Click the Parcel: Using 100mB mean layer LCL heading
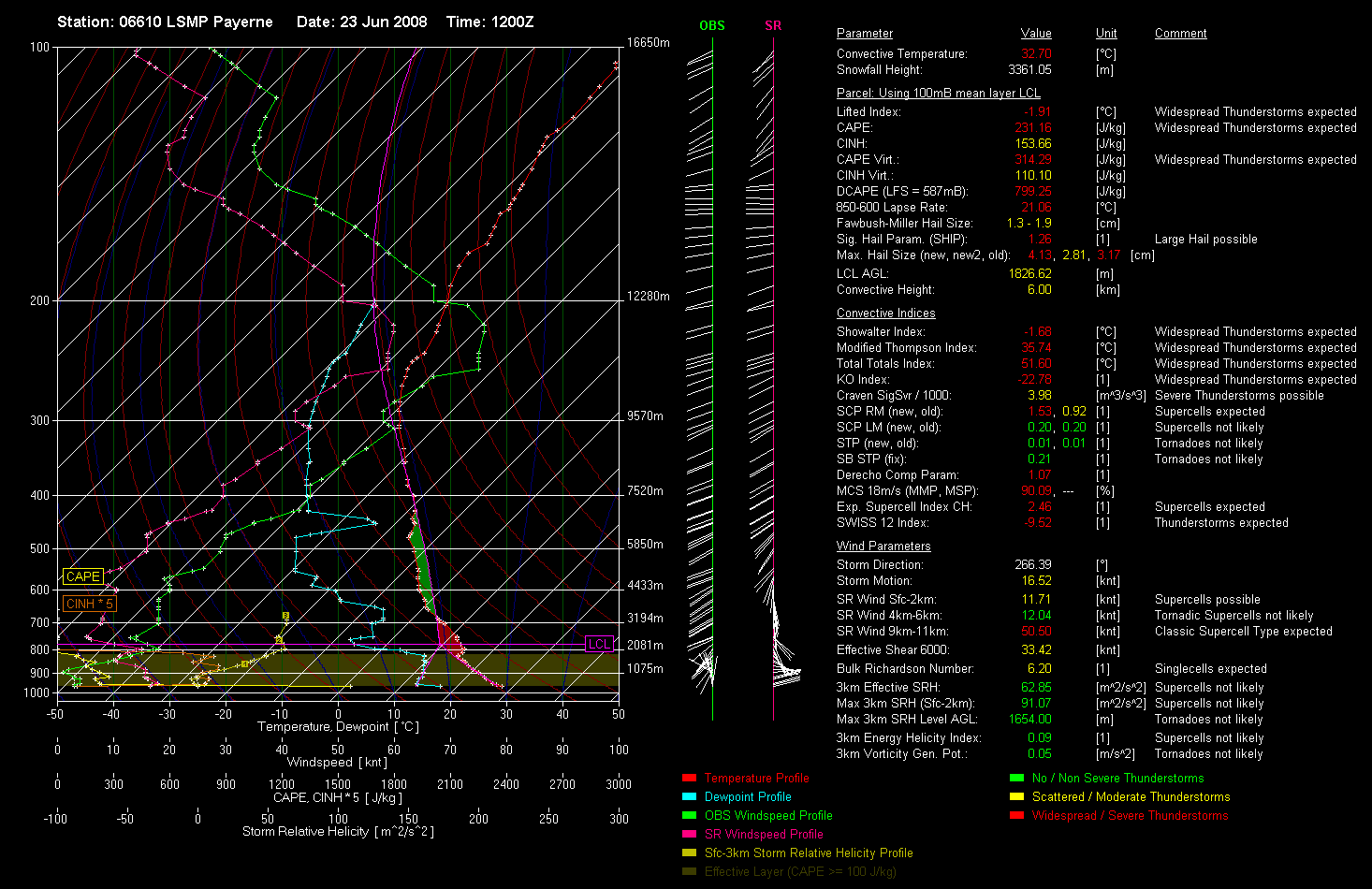Image resolution: width=1372 pixels, height=889 pixels. (938, 94)
